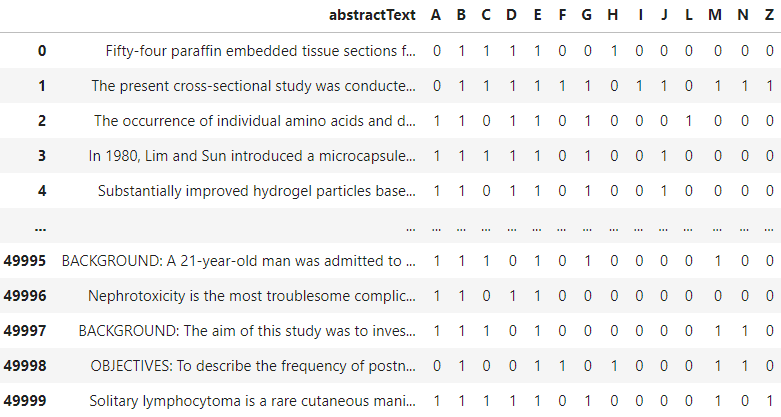781x417 pixels.
Task: Click the 'Fifty-four paraffin embedded tissue' abstract cell
Action: point(260,51)
